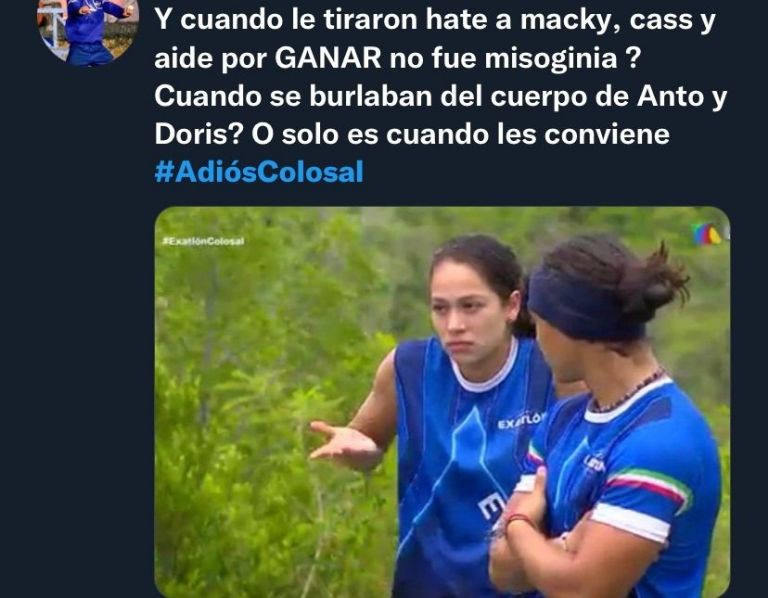Click the tweet text line mentioning macky
Screen dimensions: 768x598
(x=435, y=21)
